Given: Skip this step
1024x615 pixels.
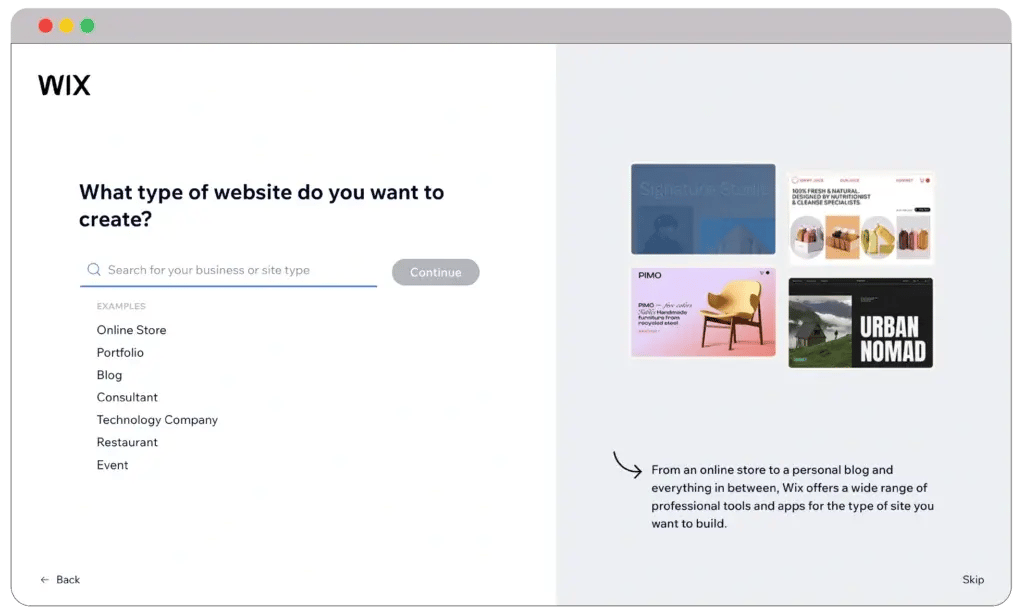Looking at the screenshot, I should [972, 580].
